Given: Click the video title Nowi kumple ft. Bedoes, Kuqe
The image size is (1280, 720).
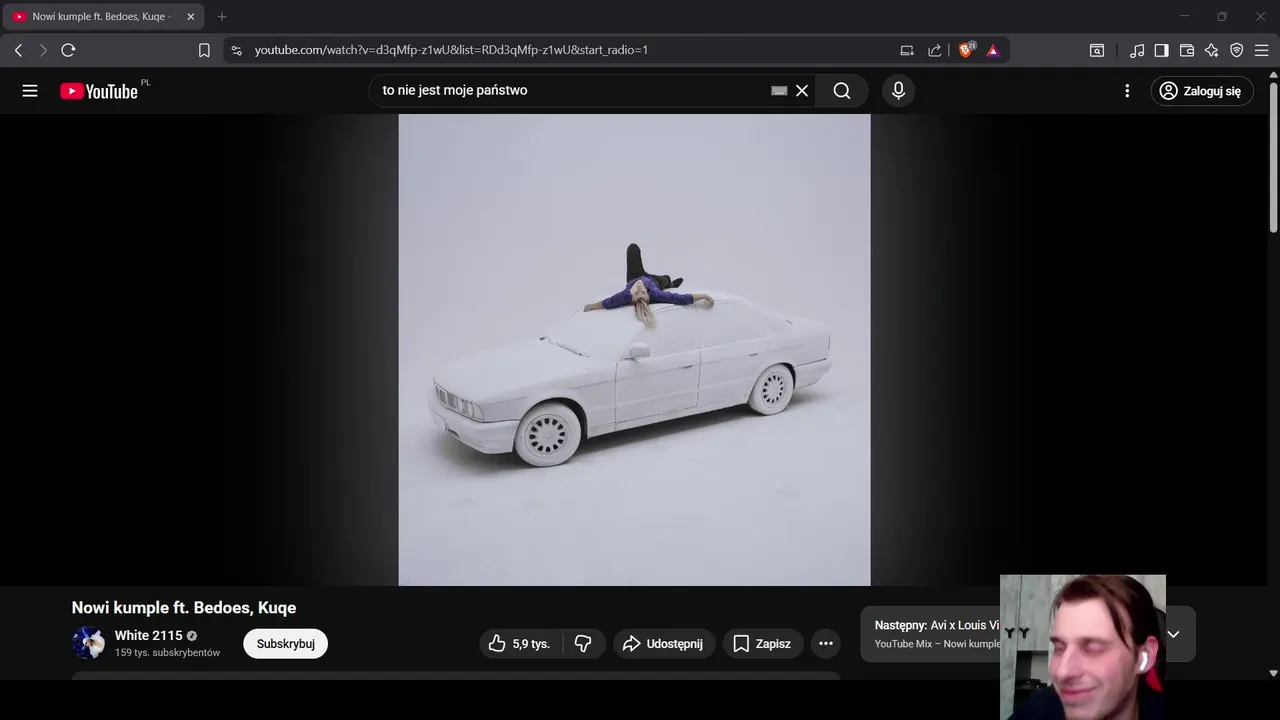Looking at the screenshot, I should pyautogui.click(x=184, y=608).
